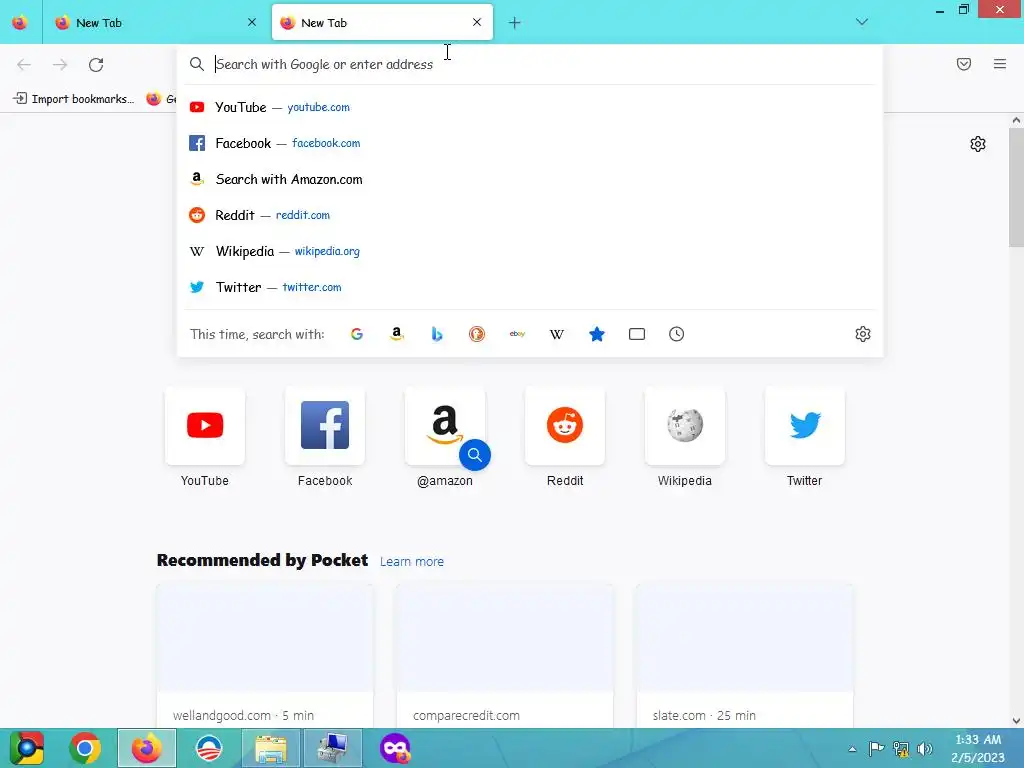Close the first New Tab
The image size is (1024, 768).
pyautogui.click(x=252, y=22)
